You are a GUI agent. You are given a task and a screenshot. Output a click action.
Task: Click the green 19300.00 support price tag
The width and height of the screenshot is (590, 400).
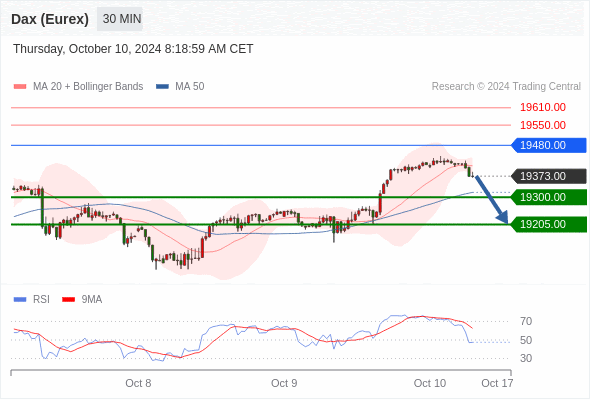tap(549, 197)
